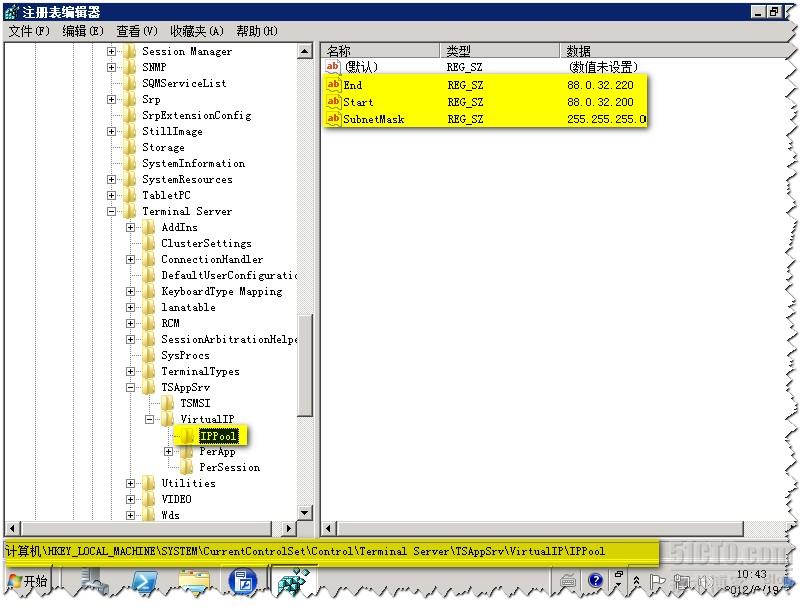Viewport: 807px width, 607px height.
Task: Expand the VIDEO key
Action: click(x=130, y=499)
